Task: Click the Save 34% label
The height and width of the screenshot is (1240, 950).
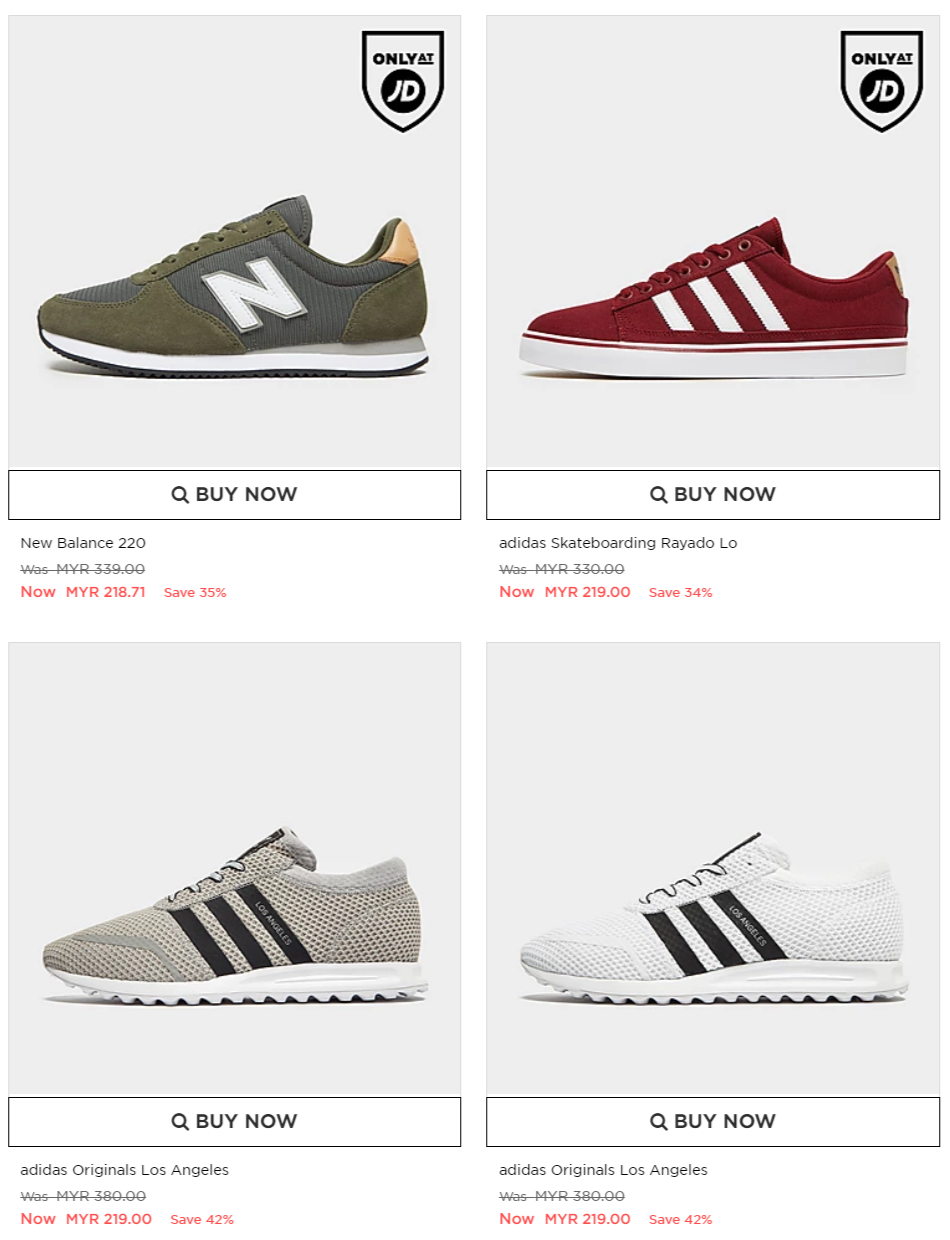Action: (681, 592)
